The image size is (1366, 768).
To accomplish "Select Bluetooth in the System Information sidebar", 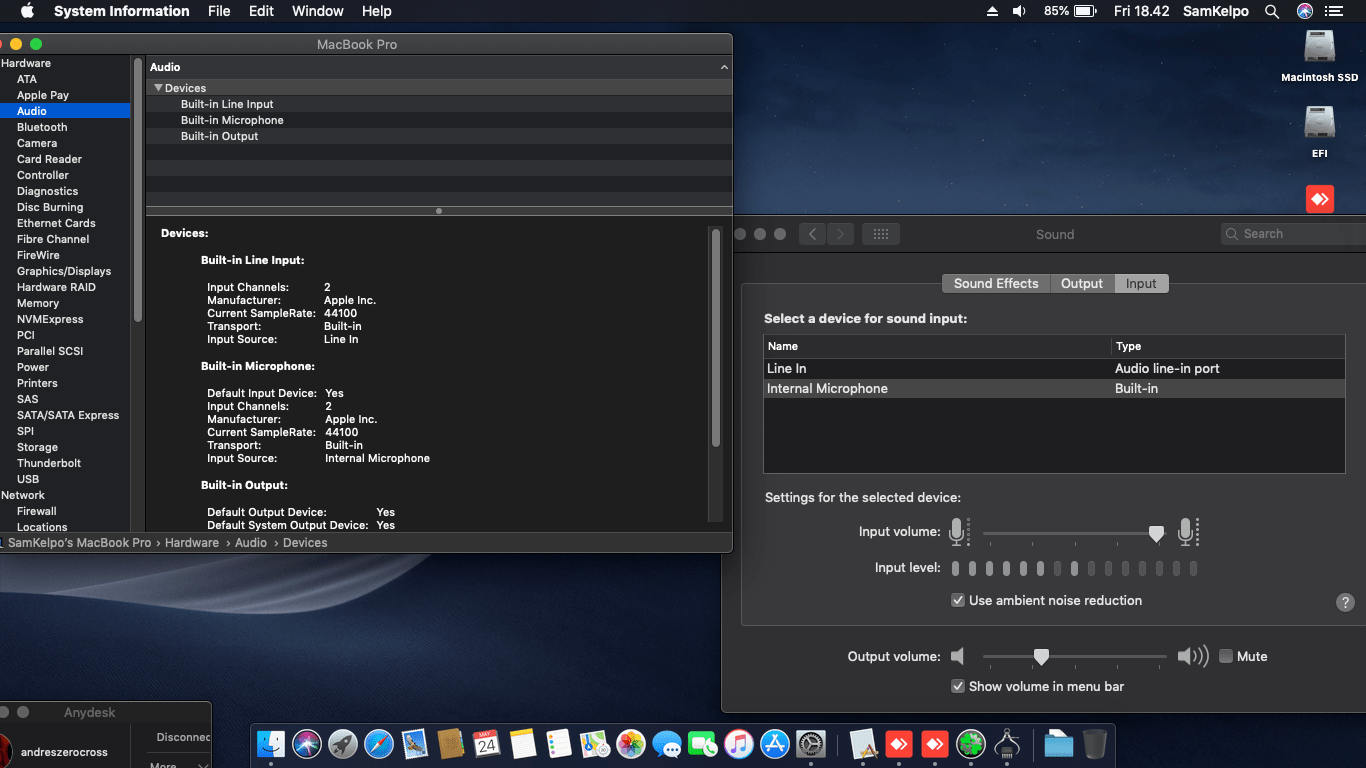I will coord(42,127).
